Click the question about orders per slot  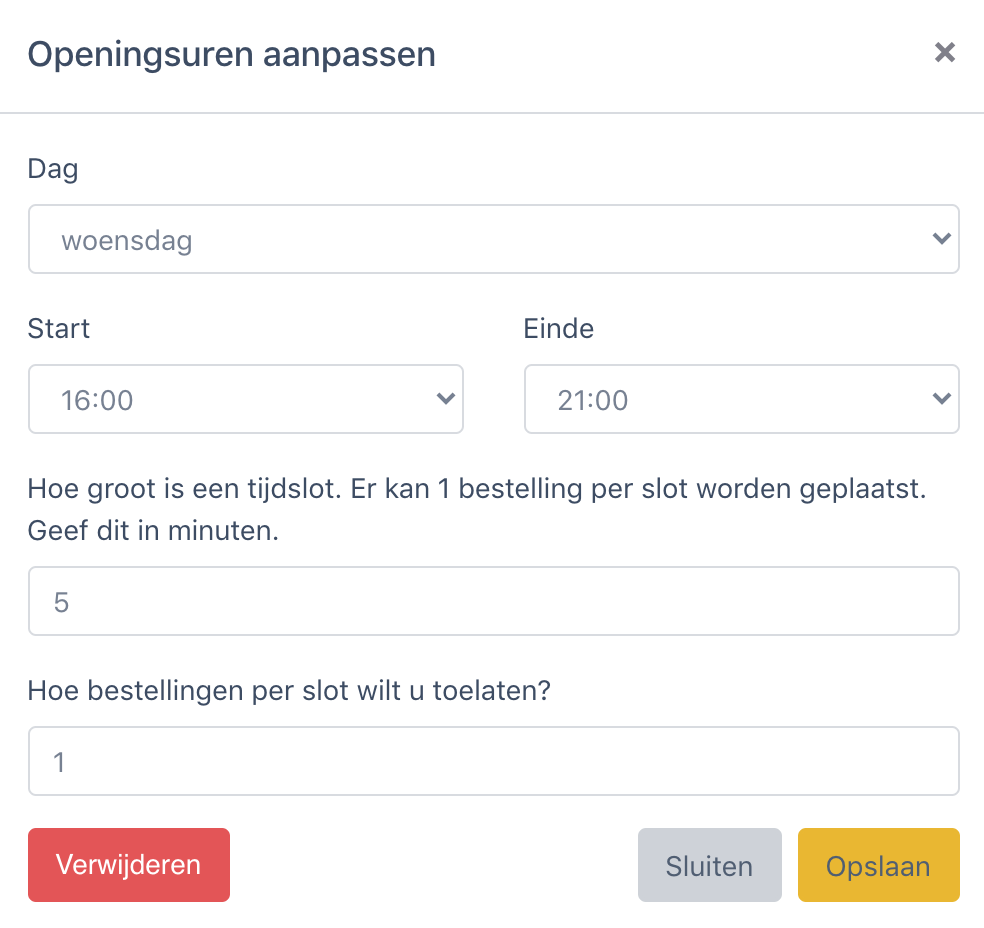click(289, 690)
